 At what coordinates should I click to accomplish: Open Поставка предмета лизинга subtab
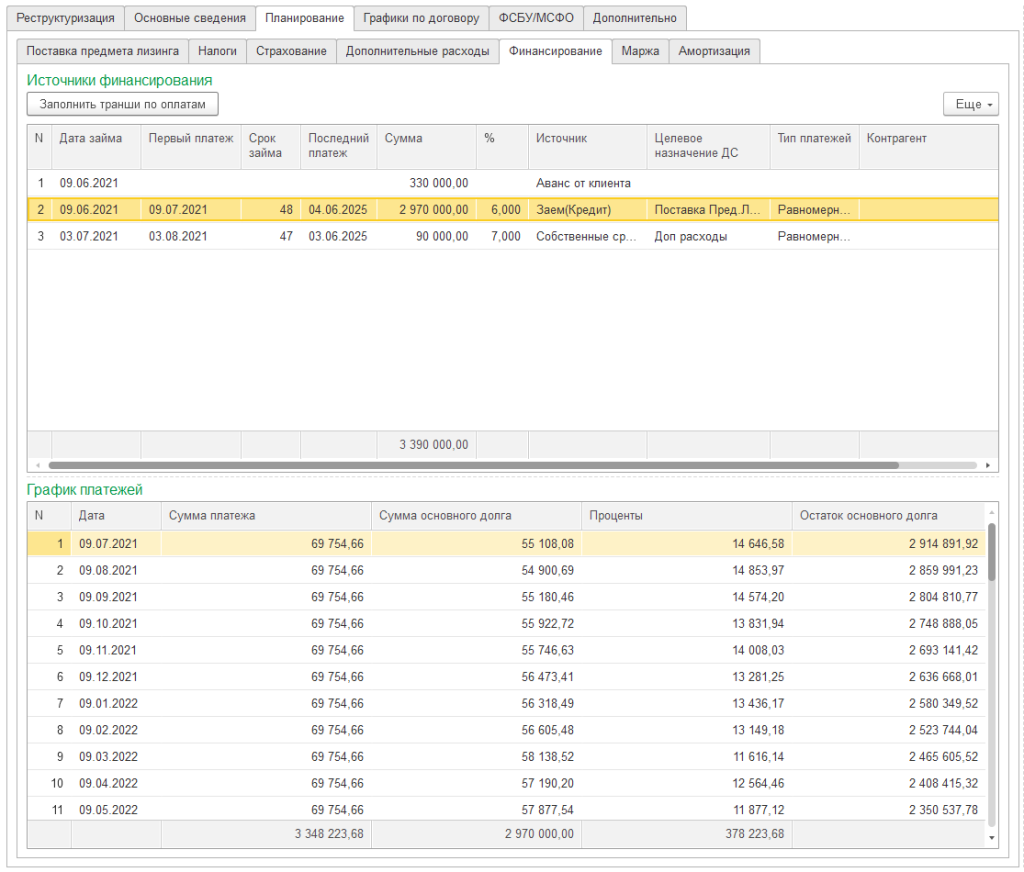[x=103, y=51]
